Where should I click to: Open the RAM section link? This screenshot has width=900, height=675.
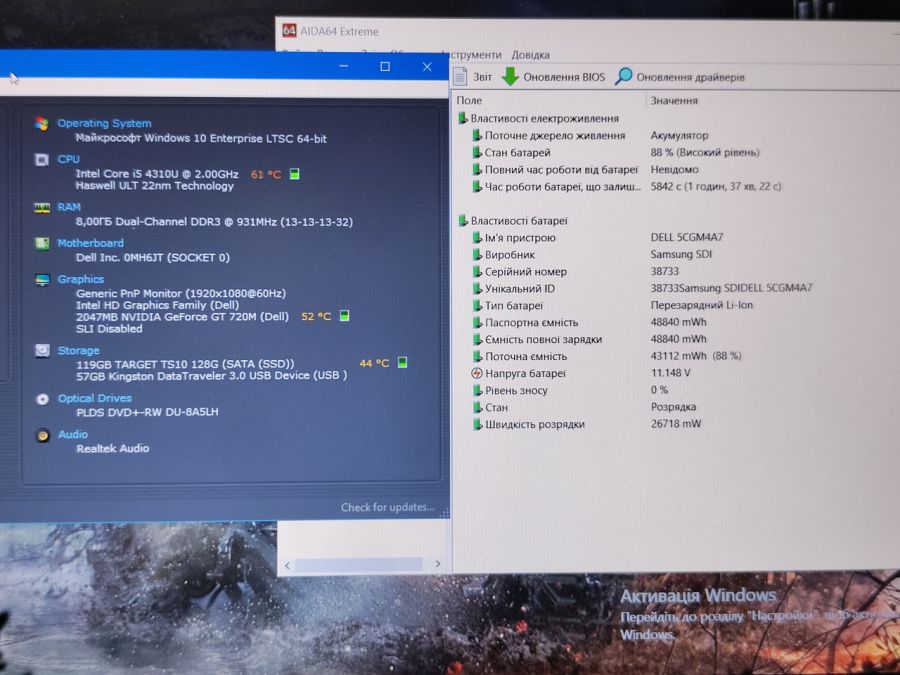(x=69, y=207)
